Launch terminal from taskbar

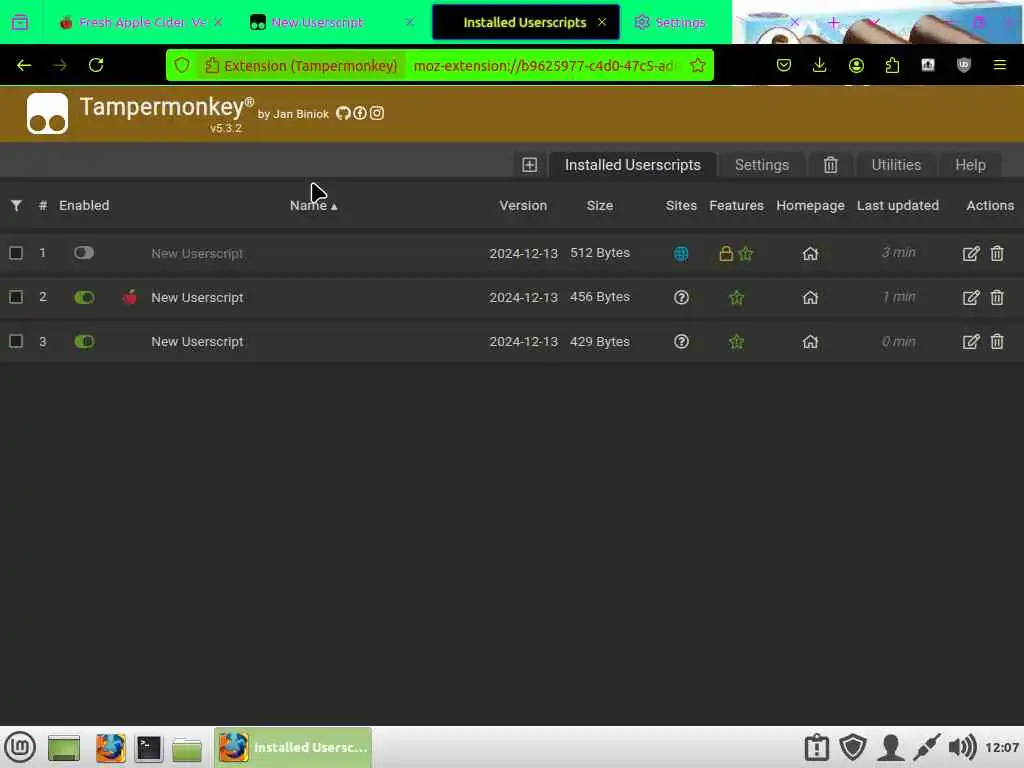(148, 748)
